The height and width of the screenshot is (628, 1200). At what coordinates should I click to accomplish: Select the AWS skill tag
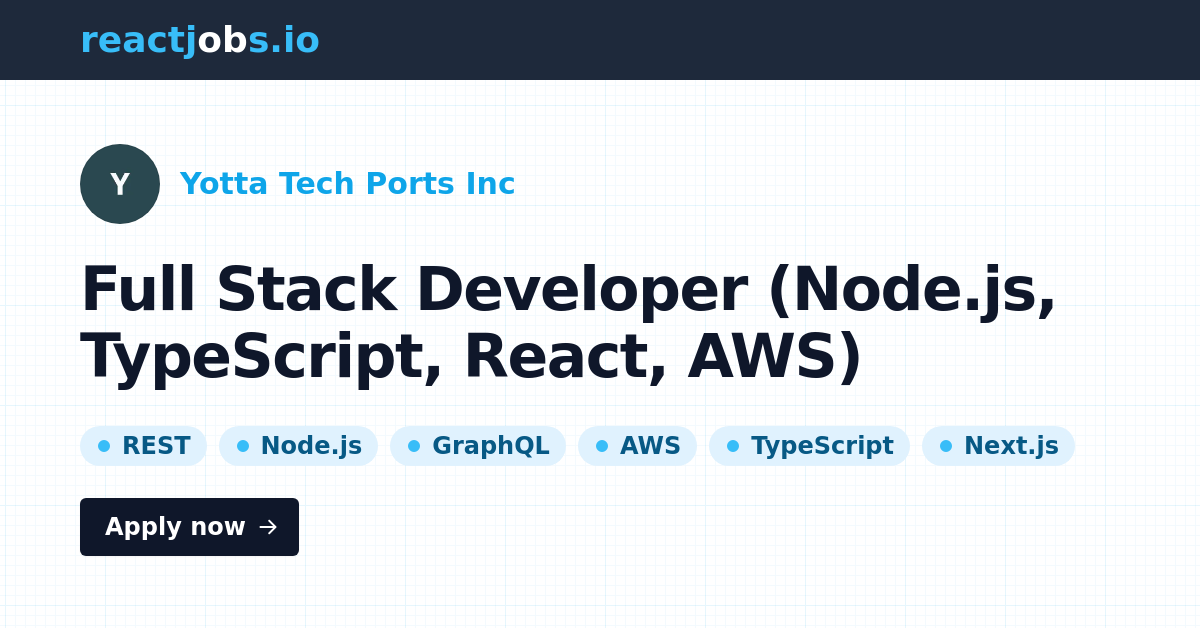(637, 445)
